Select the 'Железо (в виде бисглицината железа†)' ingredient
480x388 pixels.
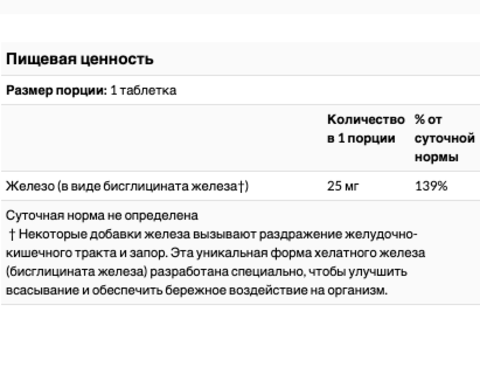pyautogui.click(x=127, y=186)
